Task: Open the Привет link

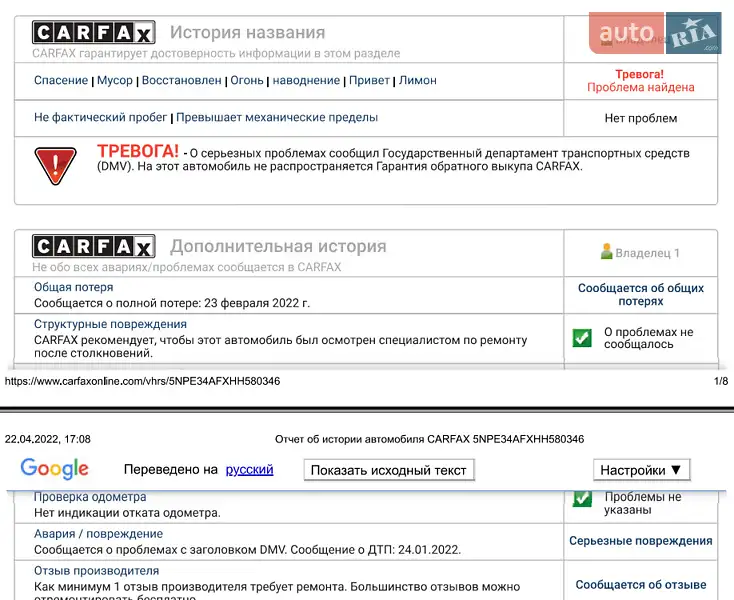Action: (x=369, y=80)
